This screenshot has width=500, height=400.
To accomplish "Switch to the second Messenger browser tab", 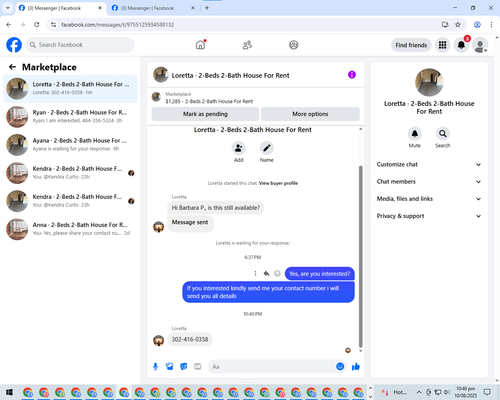I will 153,8.
